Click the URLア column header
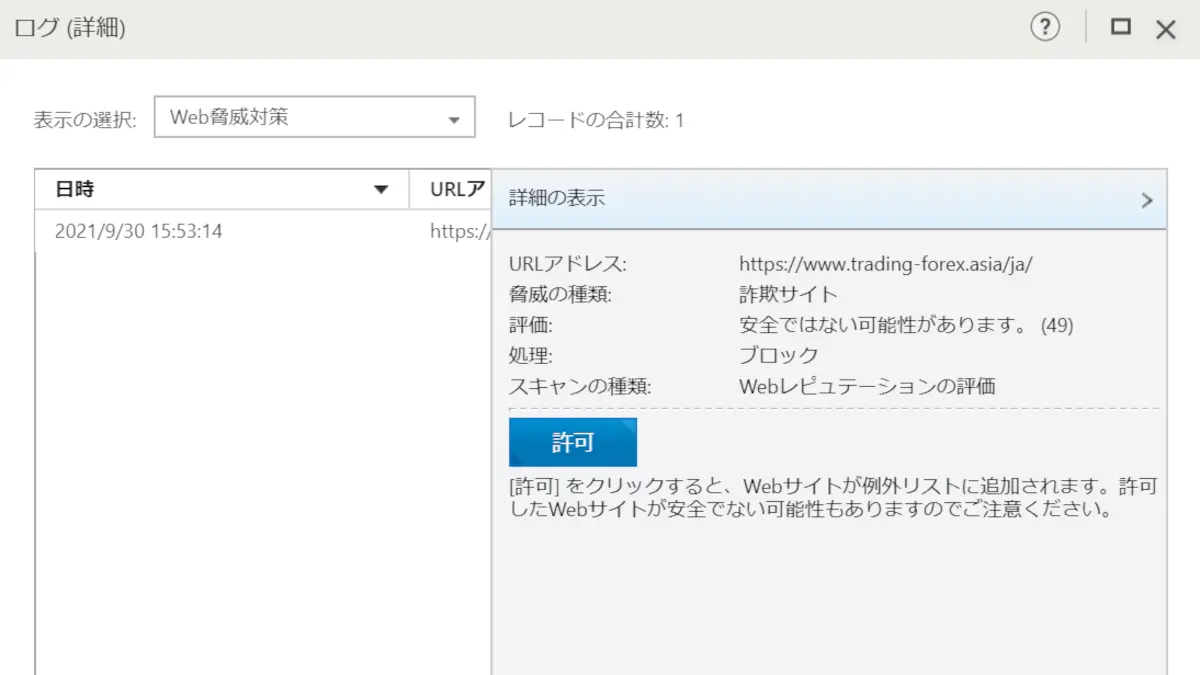Image resolution: width=1200 pixels, height=675 pixels. (450, 189)
